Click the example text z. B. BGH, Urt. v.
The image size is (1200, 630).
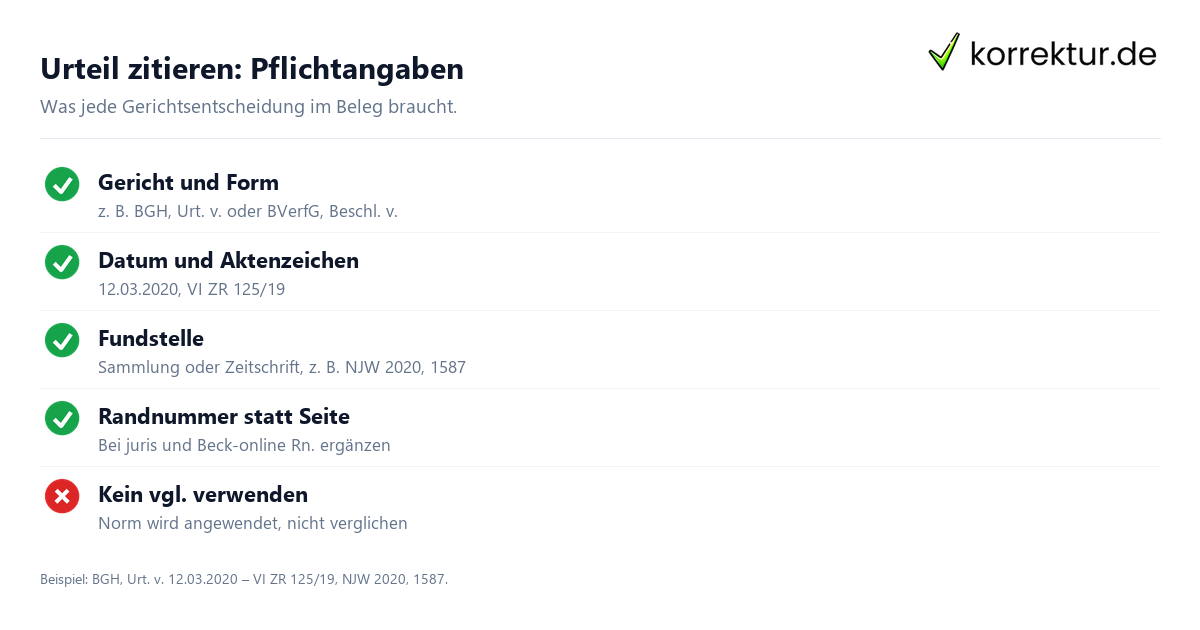point(248,211)
